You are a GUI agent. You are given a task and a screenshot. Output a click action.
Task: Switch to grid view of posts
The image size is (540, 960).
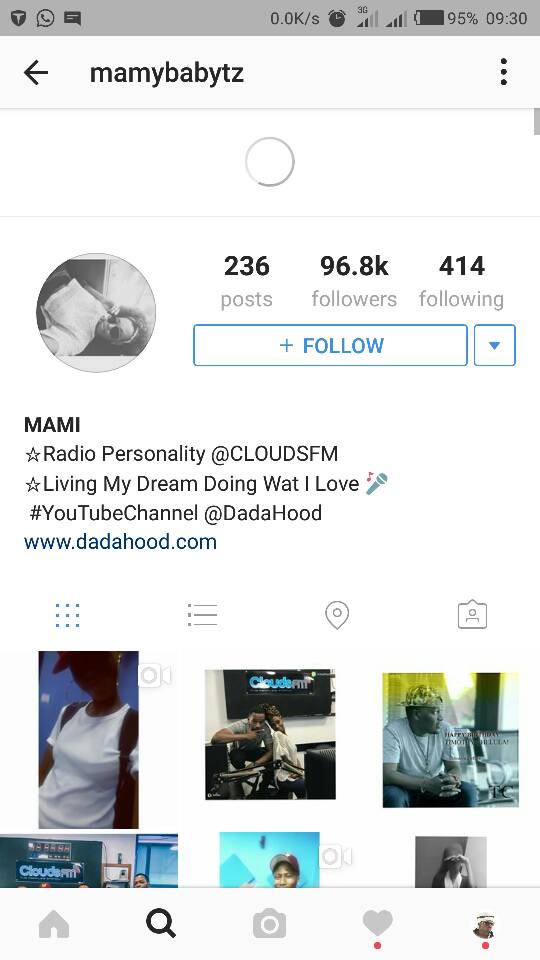click(67, 615)
